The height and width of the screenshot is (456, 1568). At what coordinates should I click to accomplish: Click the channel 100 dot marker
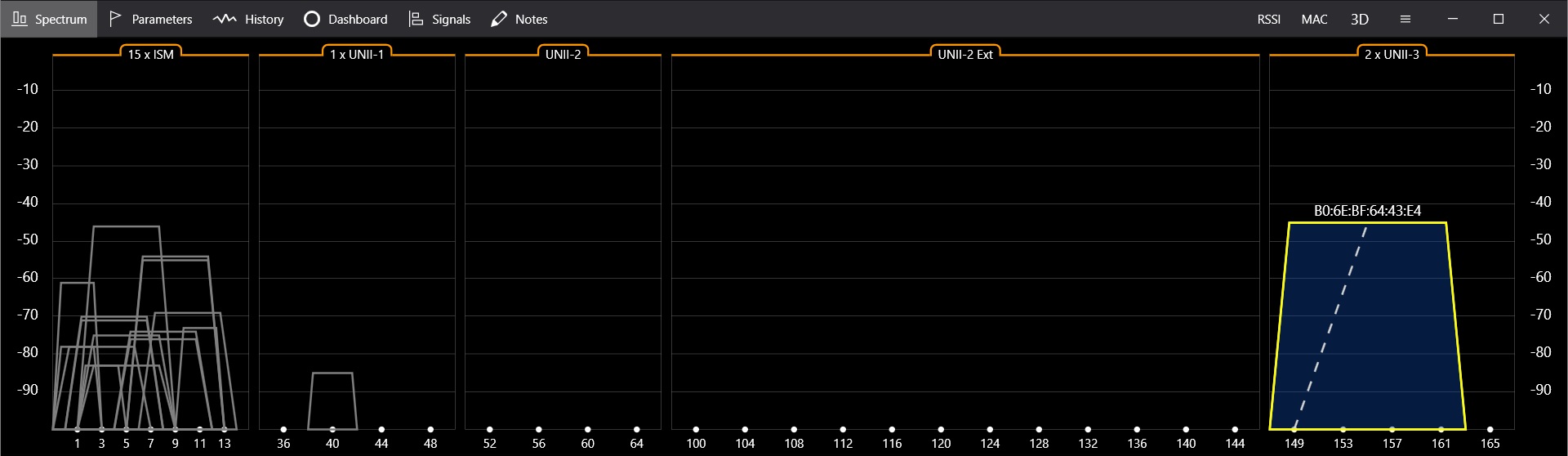point(696,429)
